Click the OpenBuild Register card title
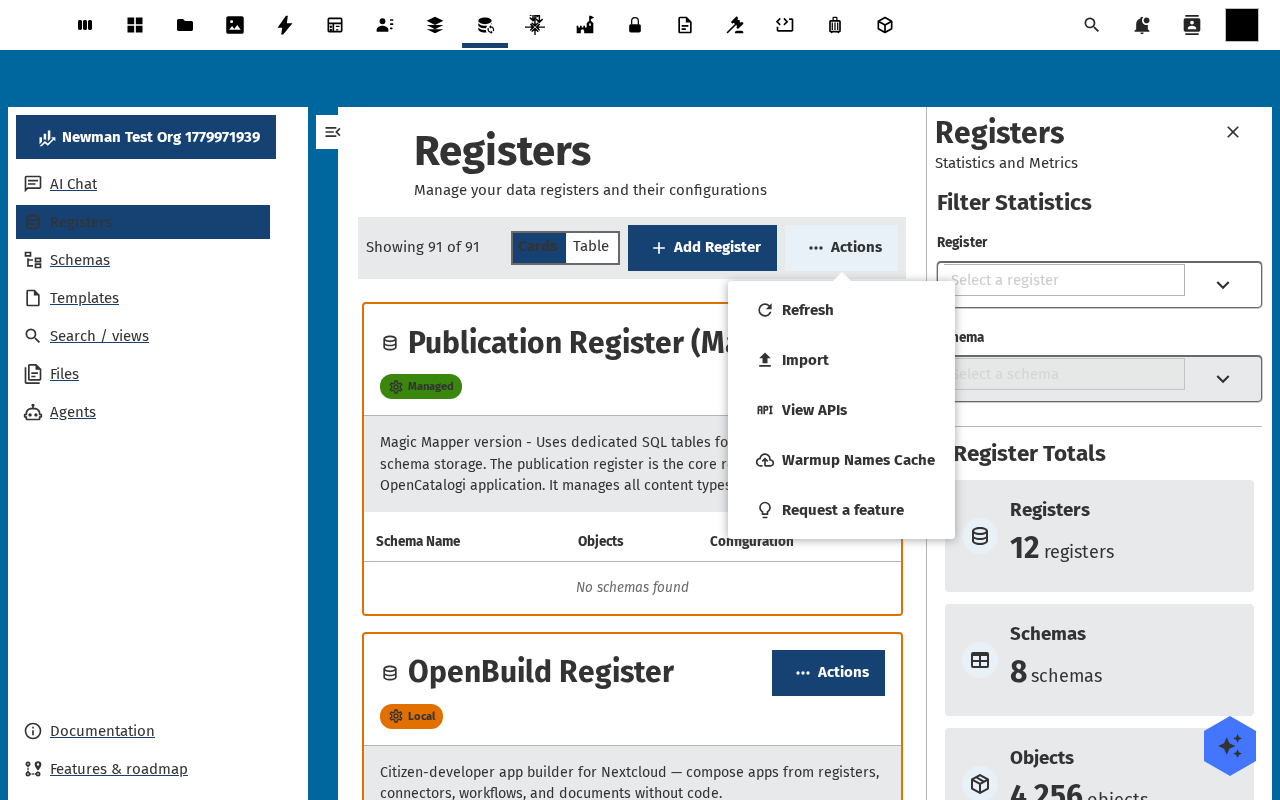Screen dimensions: 1280x800 [540, 672]
